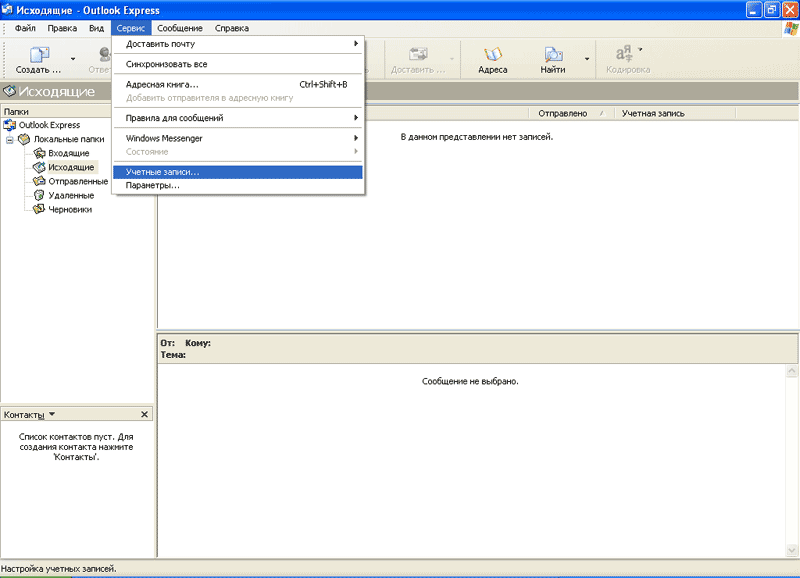Click the text В данном представлении нет записей
This screenshot has height=578, width=800.
coord(477,137)
